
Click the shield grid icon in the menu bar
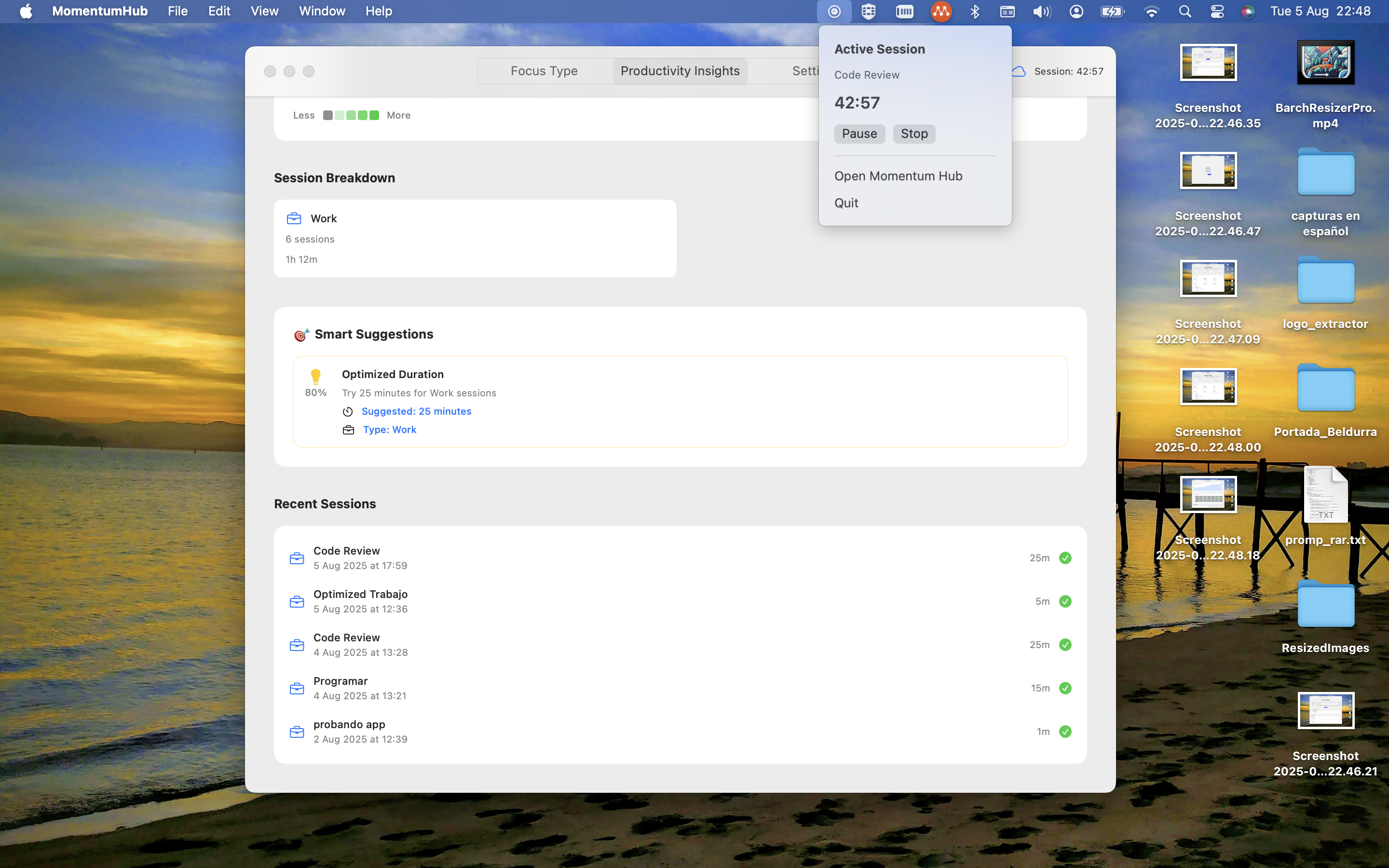pos(869,12)
